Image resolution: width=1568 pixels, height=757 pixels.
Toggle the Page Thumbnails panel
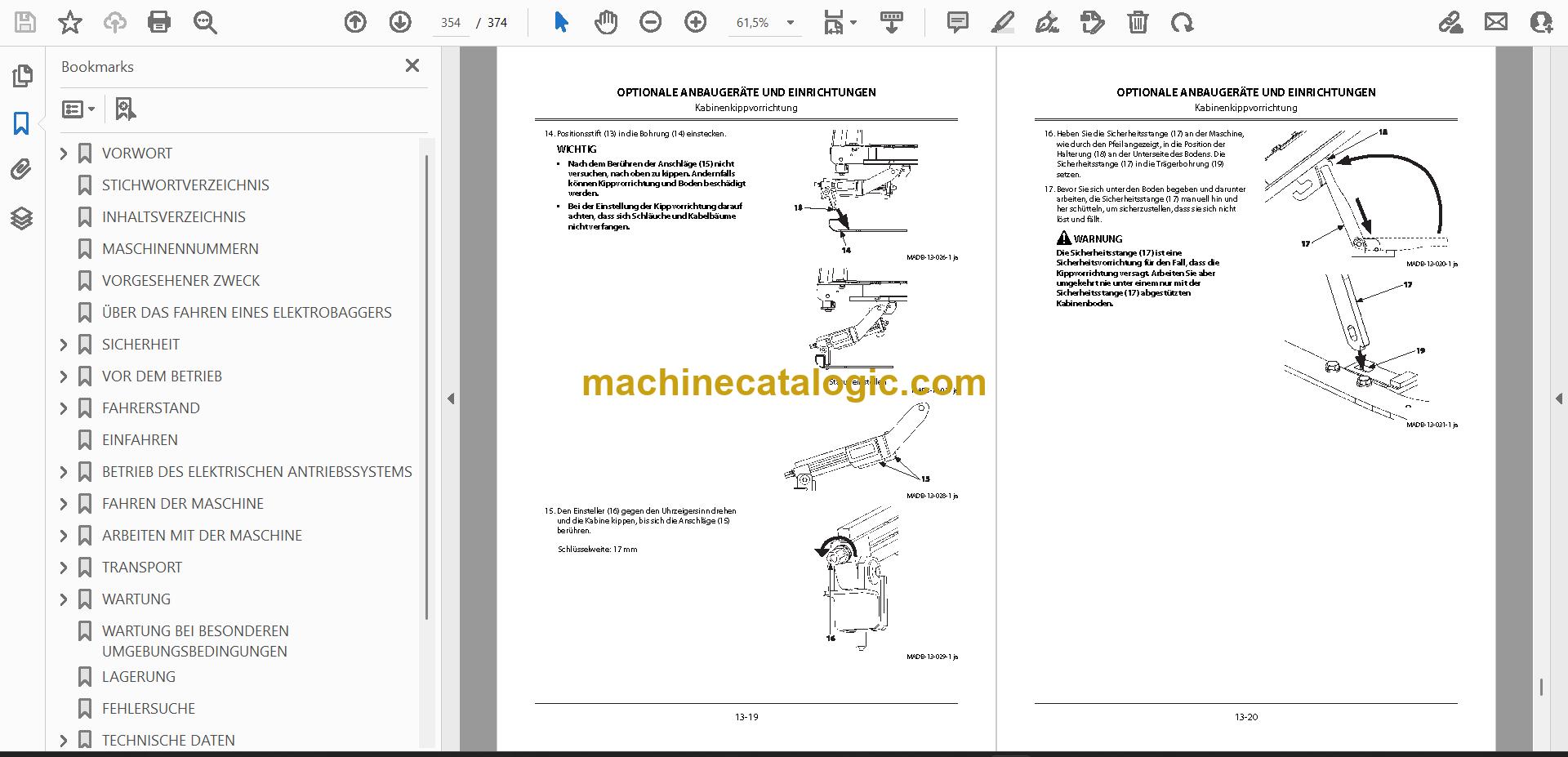coord(22,76)
